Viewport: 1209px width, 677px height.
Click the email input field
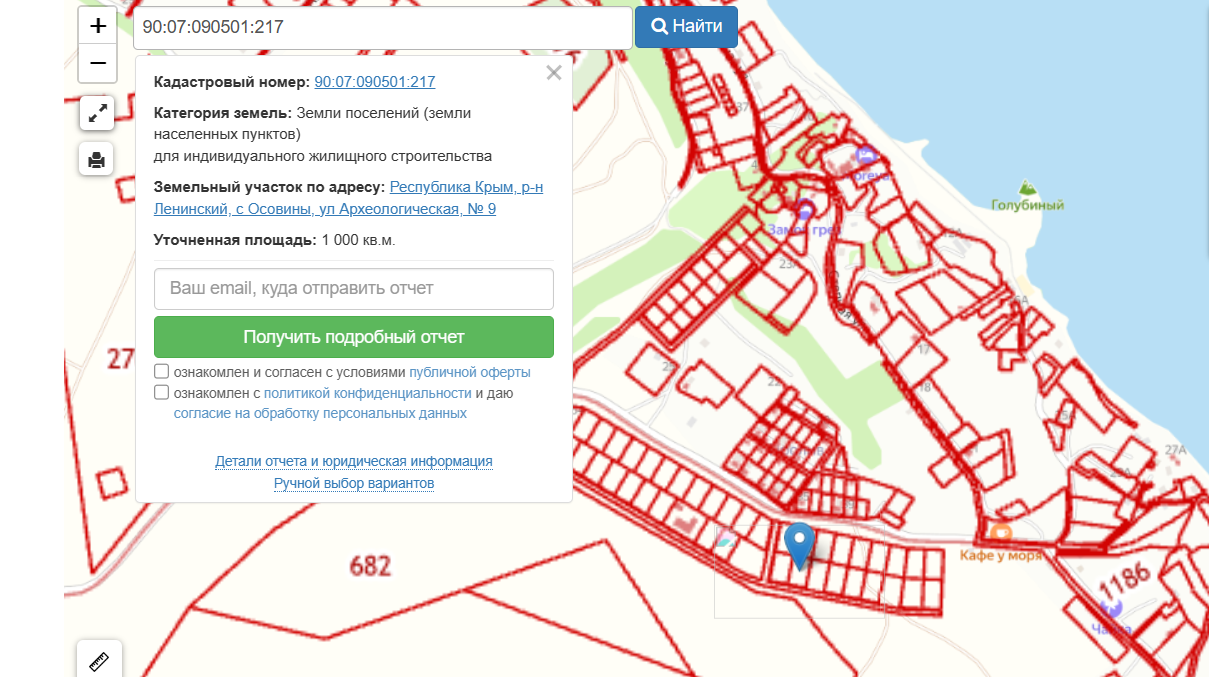coord(354,288)
